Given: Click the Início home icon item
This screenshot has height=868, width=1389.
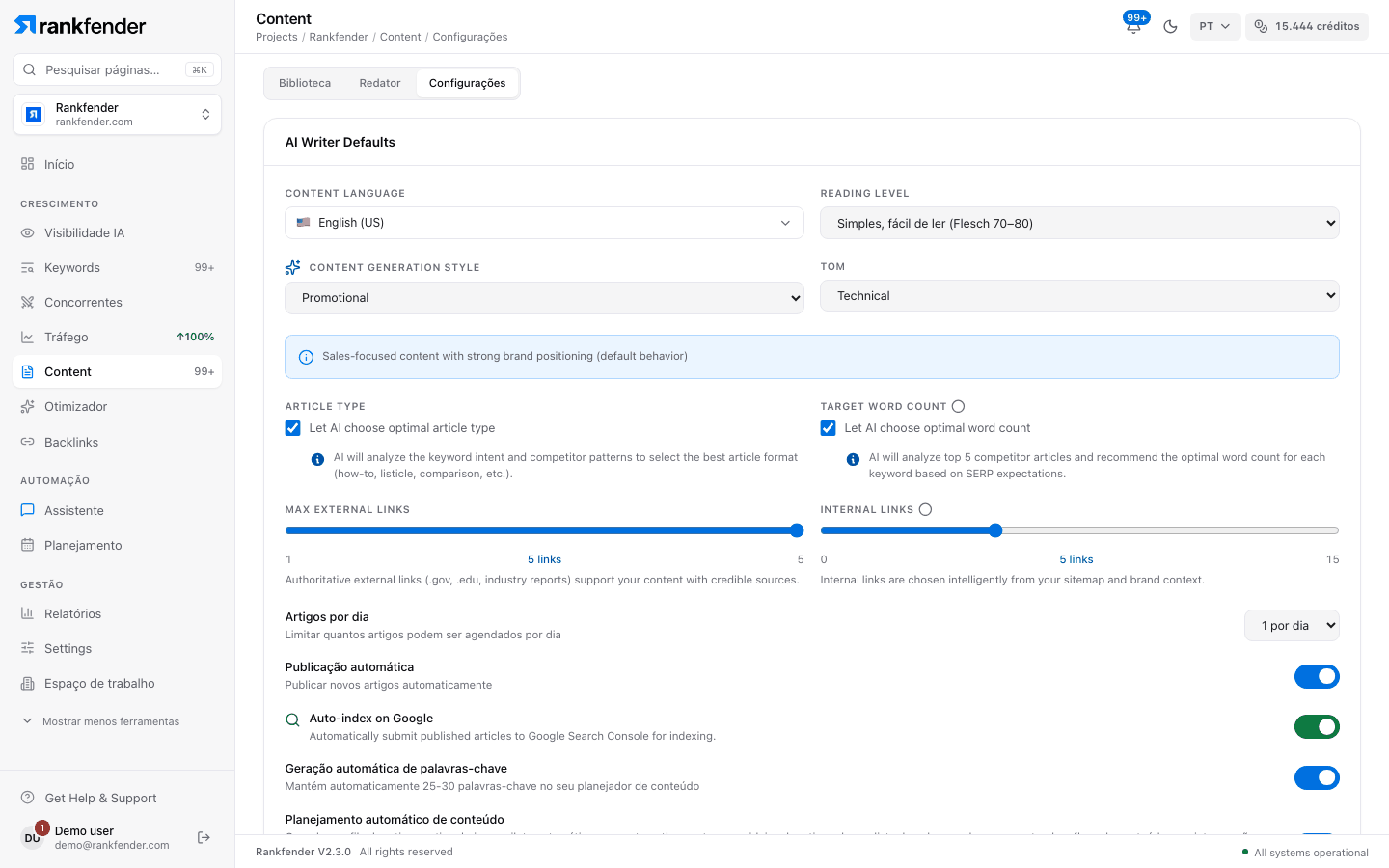Looking at the screenshot, I should click(x=117, y=164).
